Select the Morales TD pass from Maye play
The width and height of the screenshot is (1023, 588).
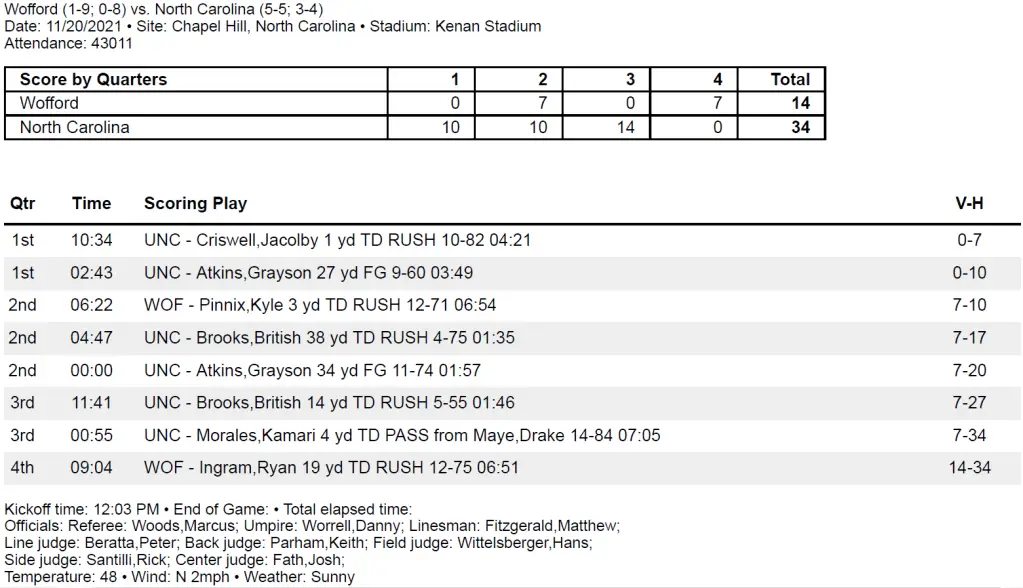pyautogui.click(x=402, y=435)
